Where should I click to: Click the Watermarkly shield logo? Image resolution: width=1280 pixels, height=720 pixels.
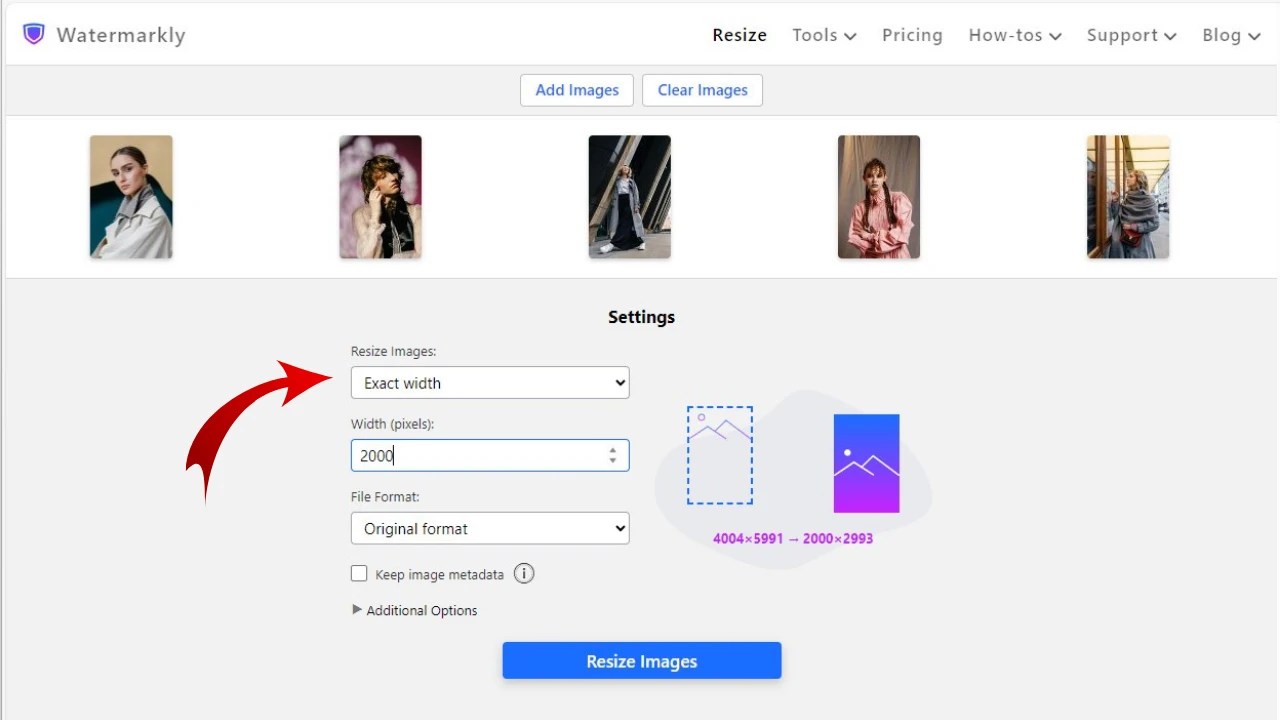pyautogui.click(x=33, y=33)
